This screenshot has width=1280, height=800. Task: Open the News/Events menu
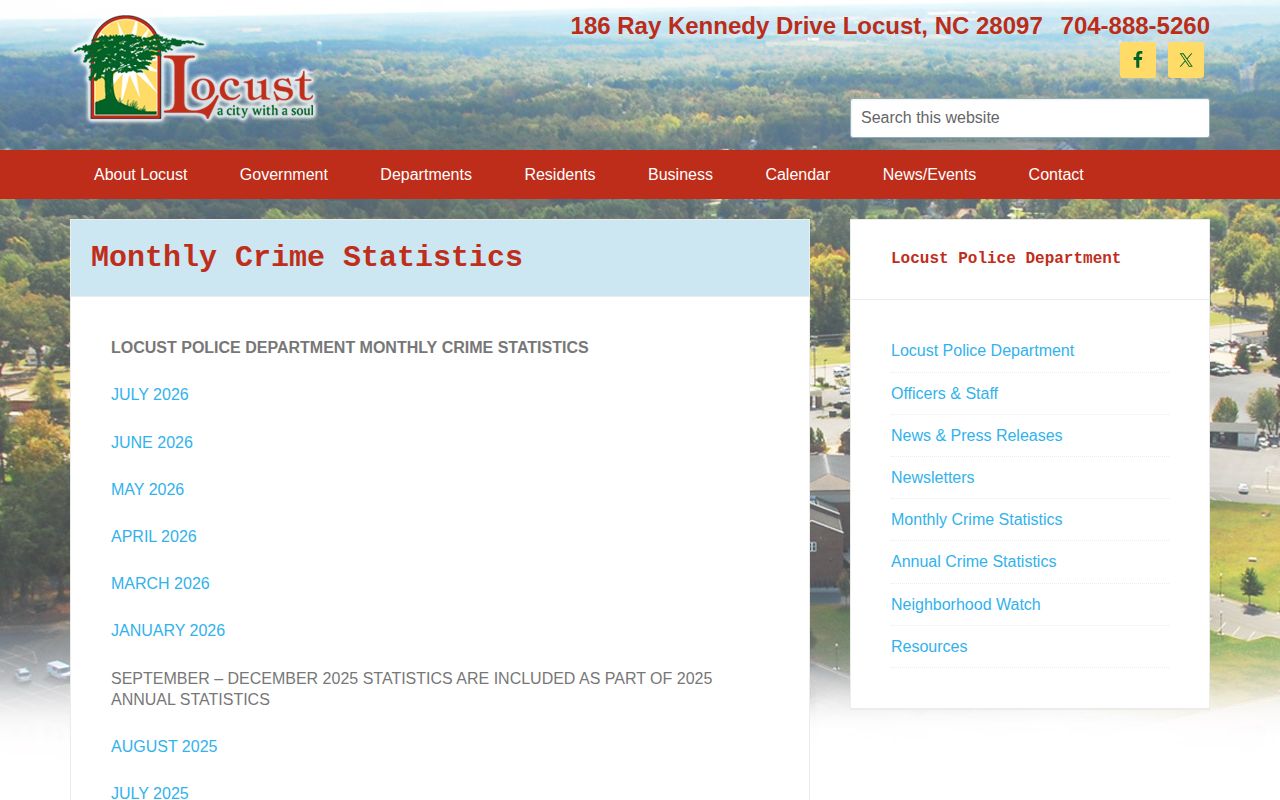(929, 174)
